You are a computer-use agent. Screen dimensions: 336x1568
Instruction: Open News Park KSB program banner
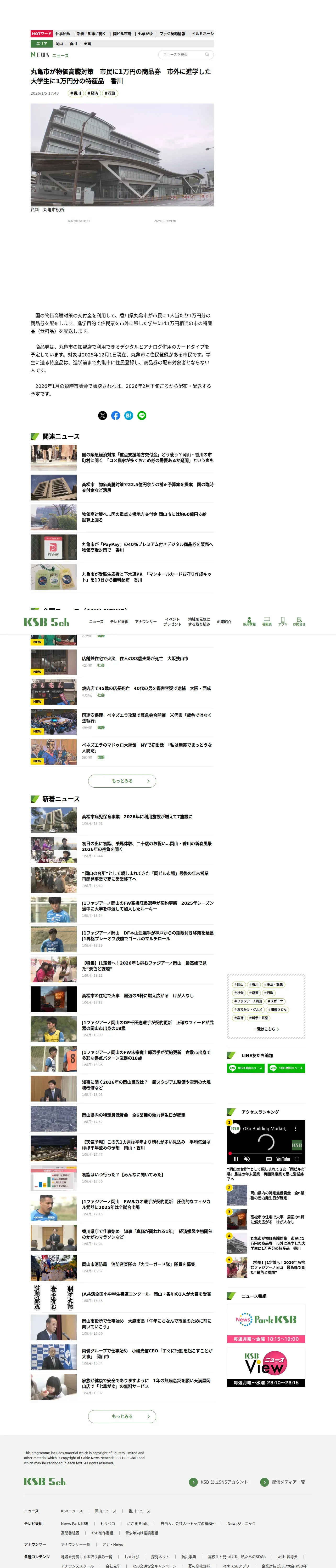click(266, 1323)
